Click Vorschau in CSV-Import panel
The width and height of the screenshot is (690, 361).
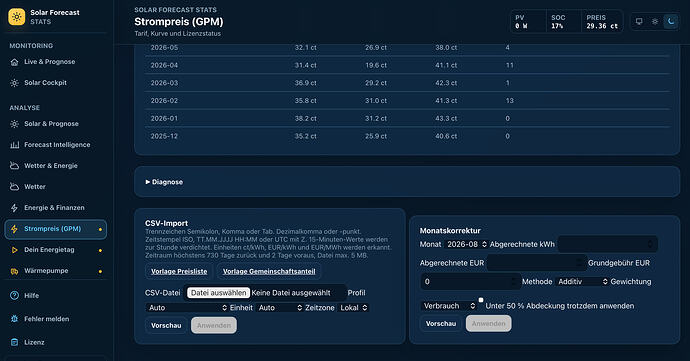tap(166, 326)
